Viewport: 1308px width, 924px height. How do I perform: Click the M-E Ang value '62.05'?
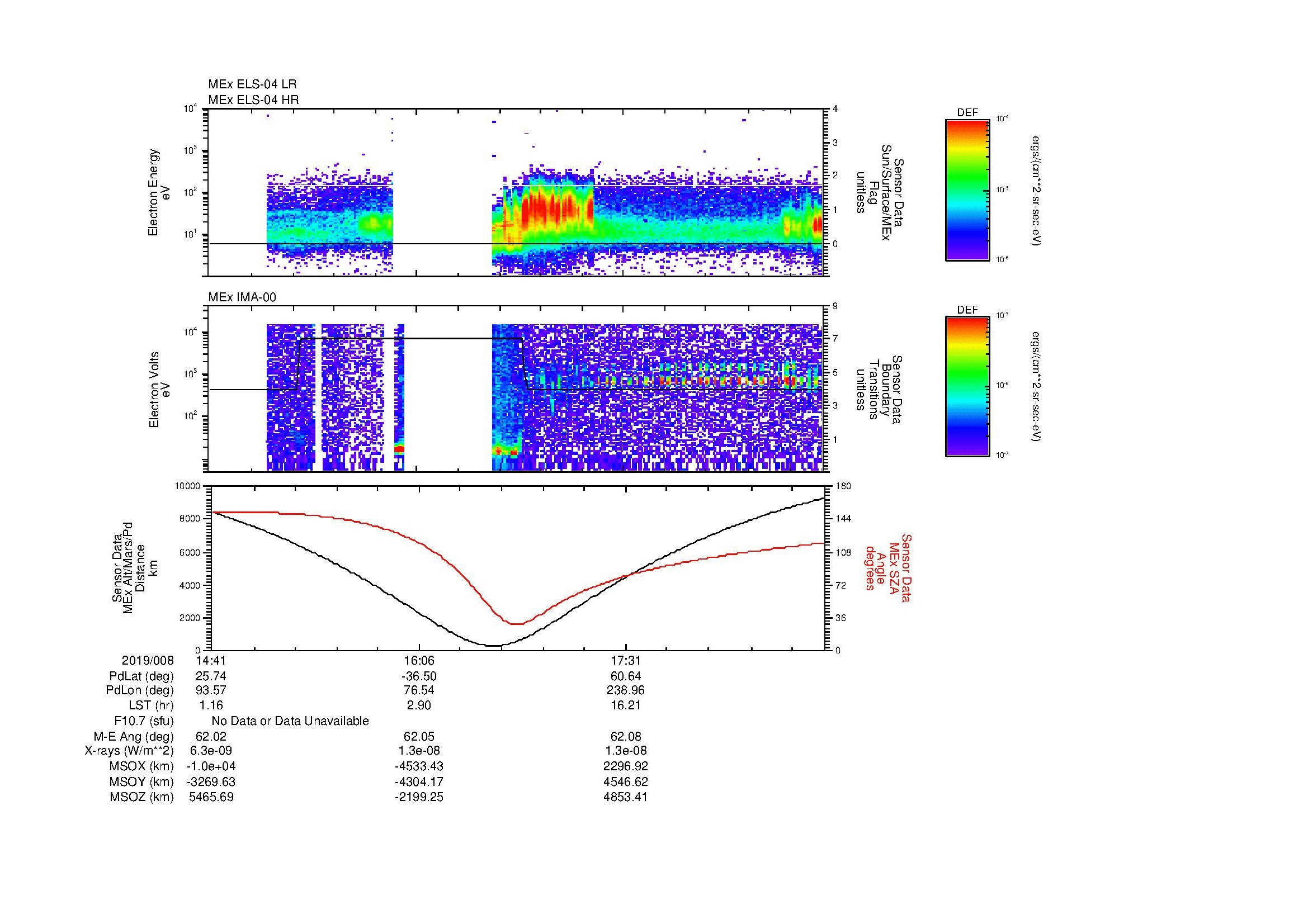[419, 737]
